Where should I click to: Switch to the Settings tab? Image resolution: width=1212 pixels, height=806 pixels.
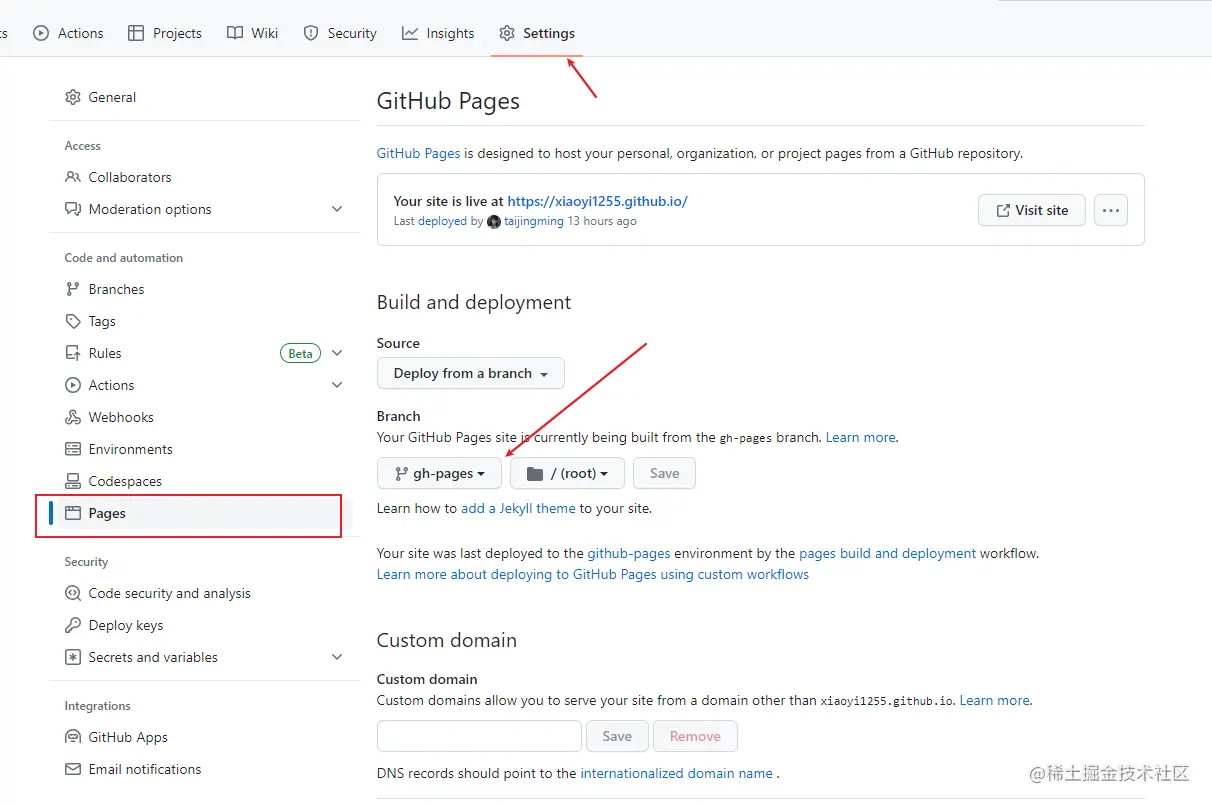click(537, 33)
